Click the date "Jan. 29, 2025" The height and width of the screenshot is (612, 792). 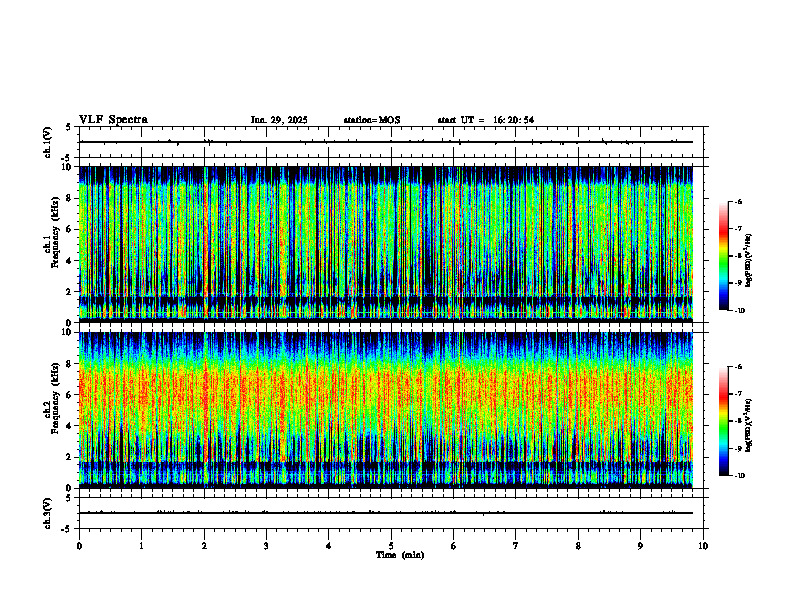pyautogui.click(x=279, y=120)
